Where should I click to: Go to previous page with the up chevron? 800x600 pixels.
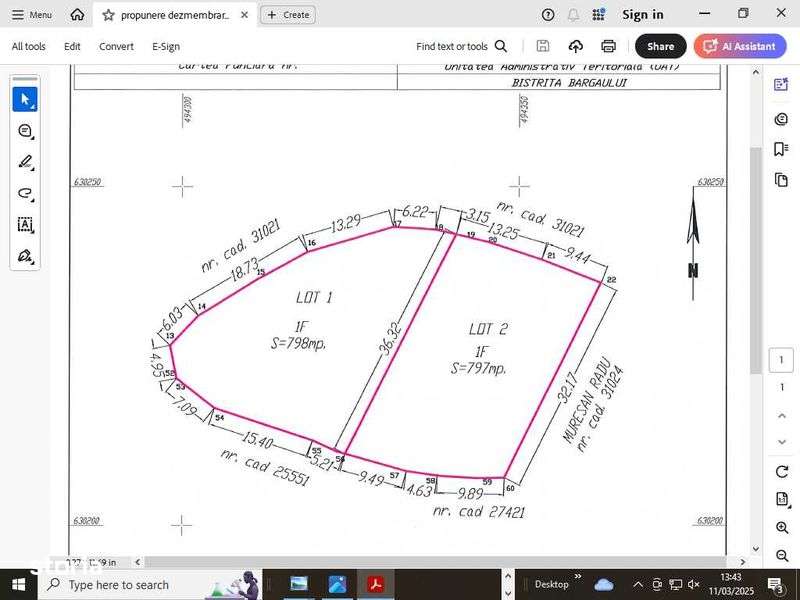coord(782,416)
